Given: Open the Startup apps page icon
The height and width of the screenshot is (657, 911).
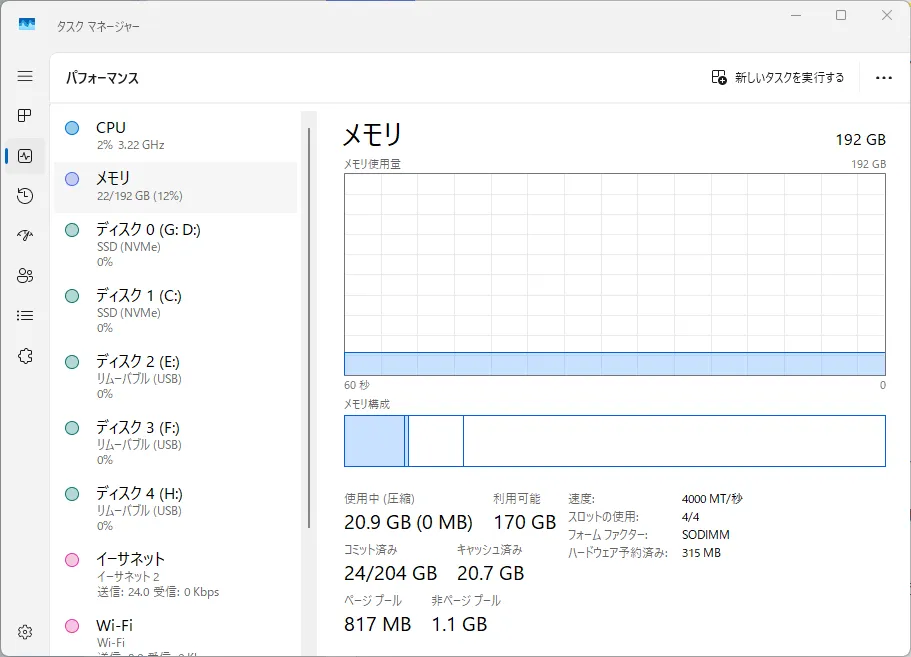Looking at the screenshot, I should (25, 236).
